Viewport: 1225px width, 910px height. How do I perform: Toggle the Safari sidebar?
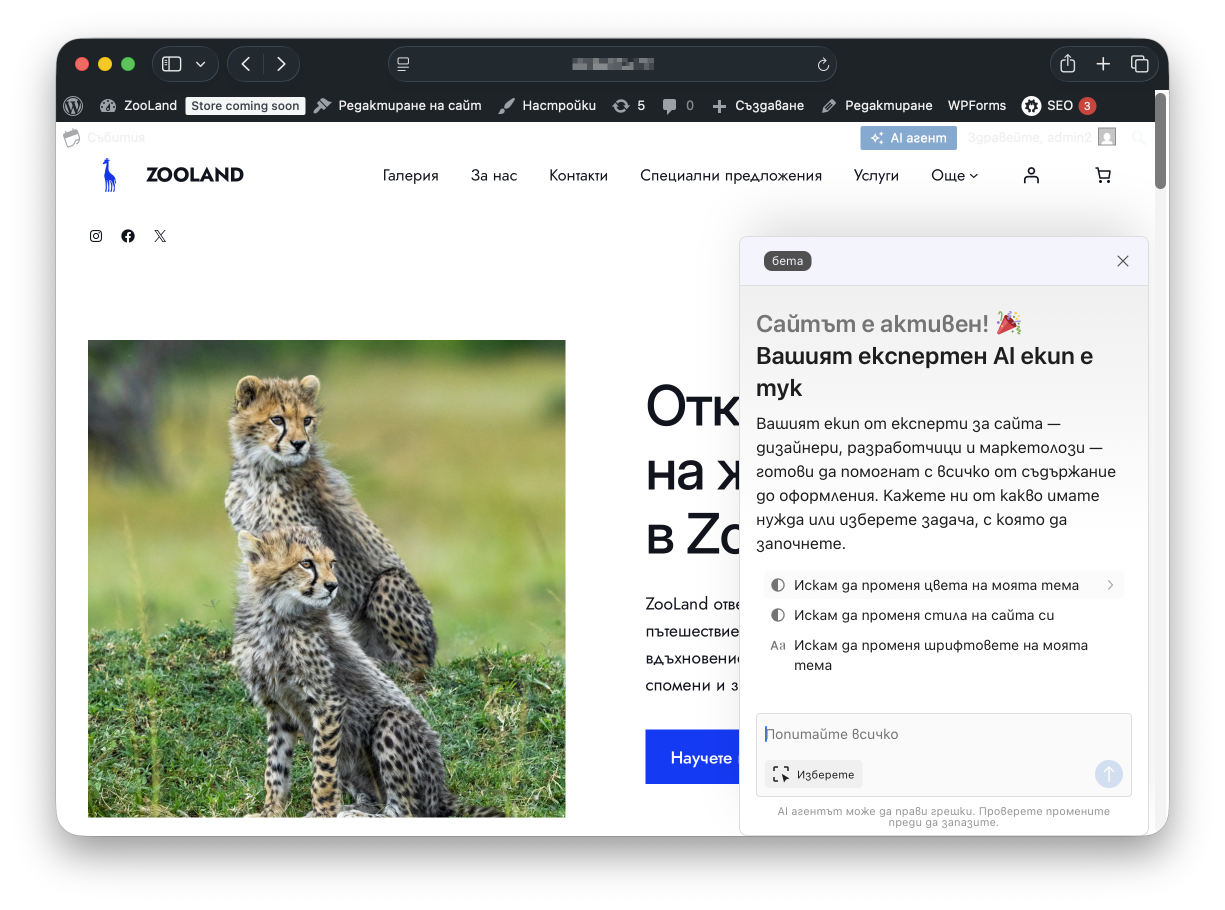pos(172,64)
